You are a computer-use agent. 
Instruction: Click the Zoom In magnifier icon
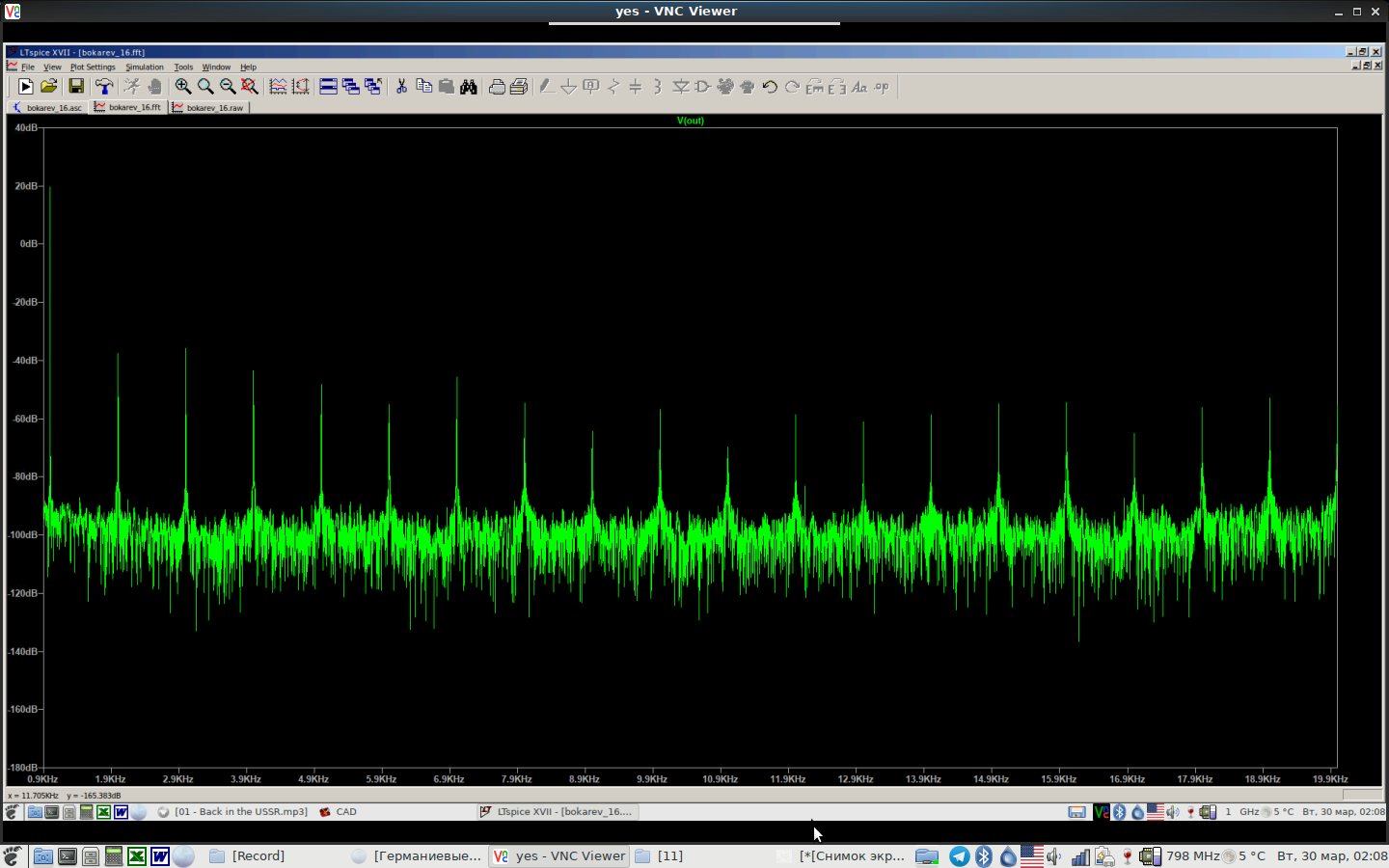(x=182, y=87)
